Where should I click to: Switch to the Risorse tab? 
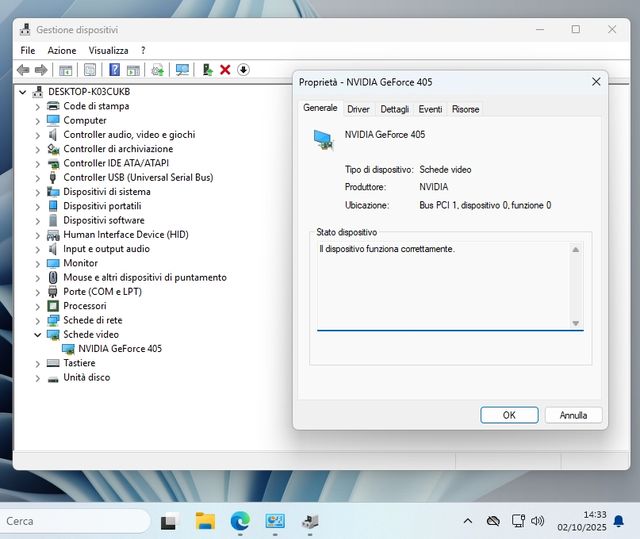click(x=466, y=109)
